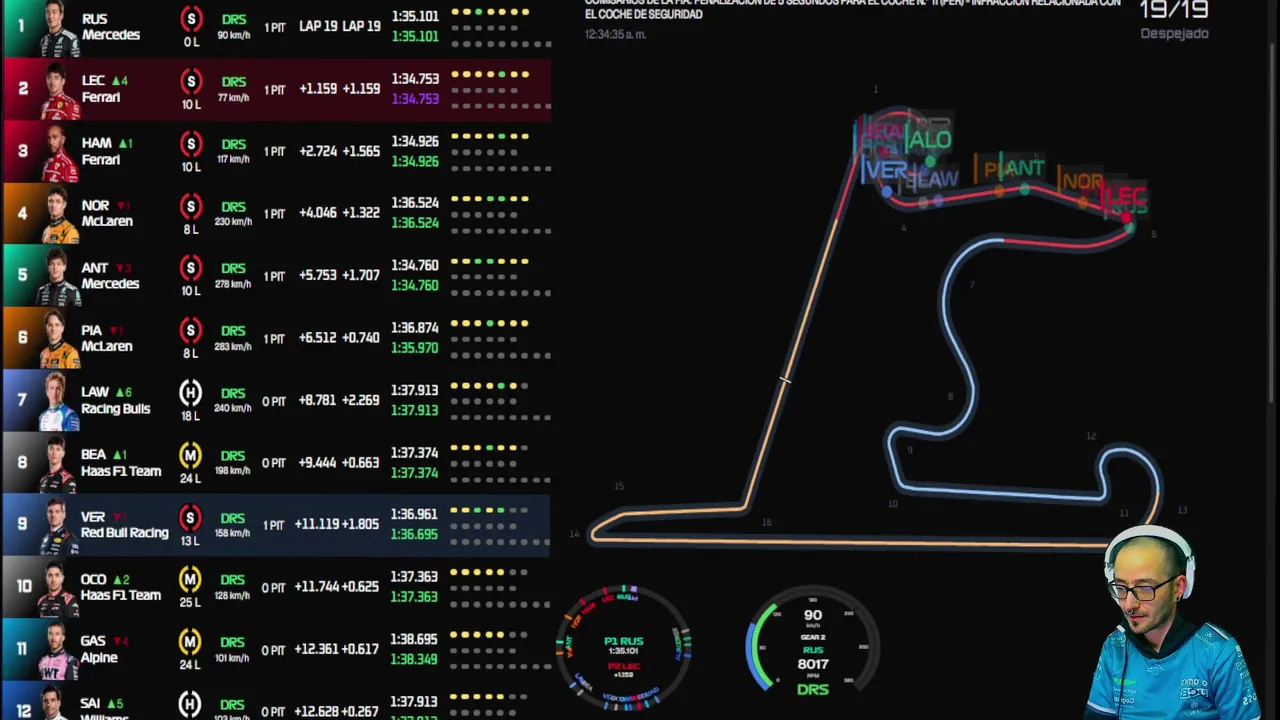
Task: Select the VER Red Bull Racing name
Action: pyautogui.click(x=125, y=525)
